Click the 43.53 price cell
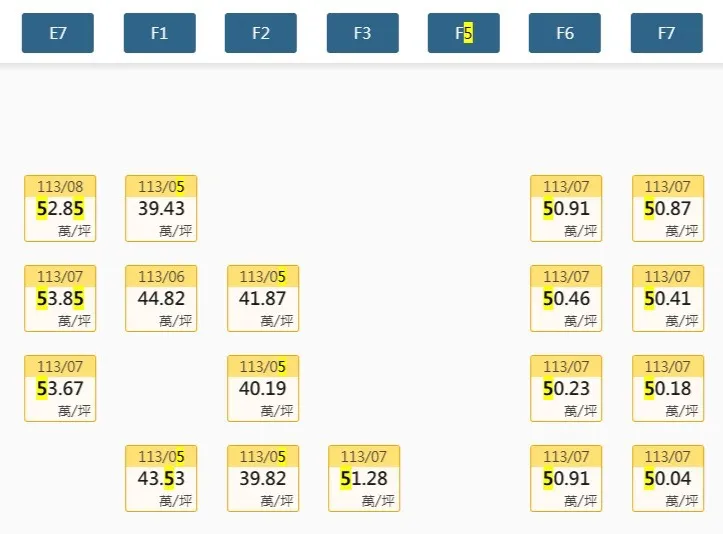 161,478
